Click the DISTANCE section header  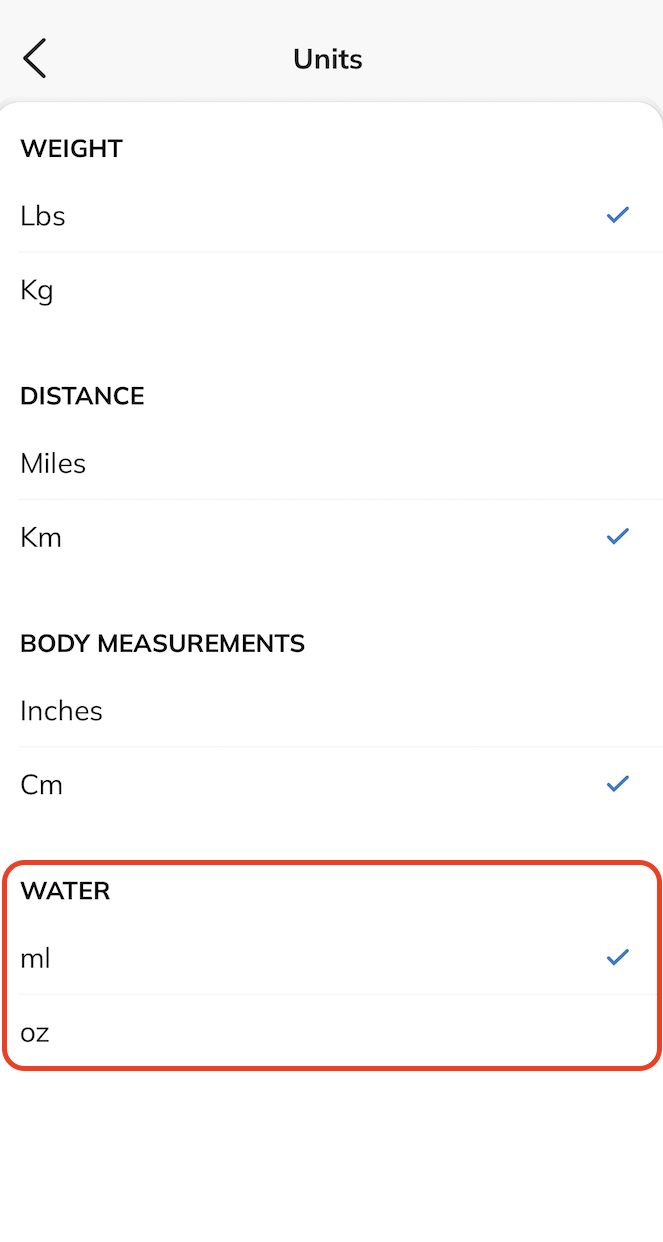[82, 396]
